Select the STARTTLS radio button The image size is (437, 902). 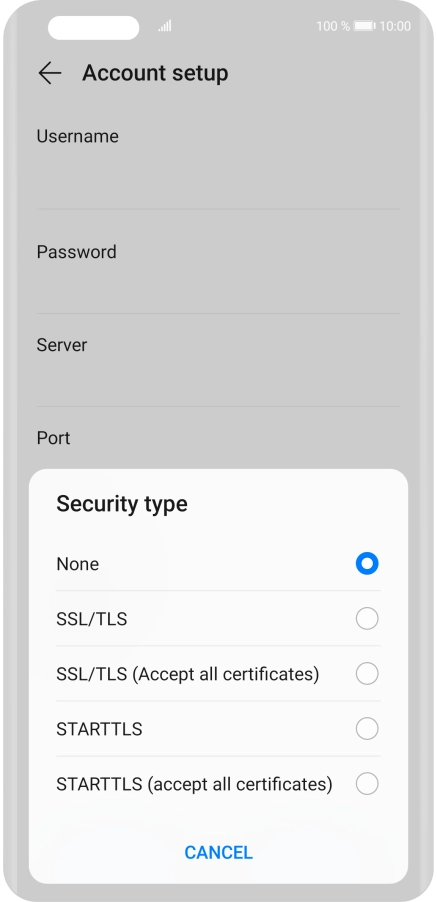click(x=367, y=729)
